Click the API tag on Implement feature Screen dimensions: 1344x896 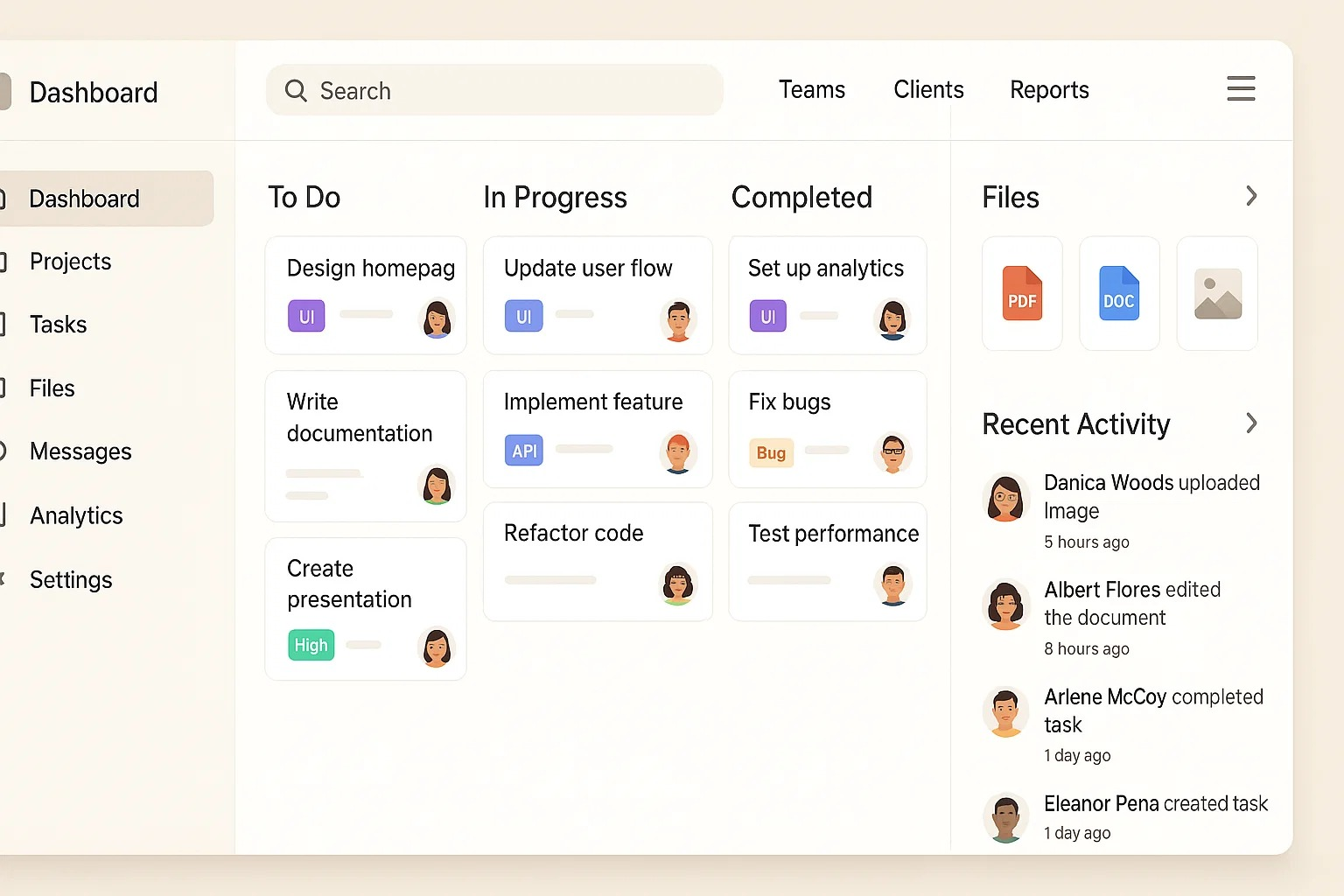coord(523,451)
